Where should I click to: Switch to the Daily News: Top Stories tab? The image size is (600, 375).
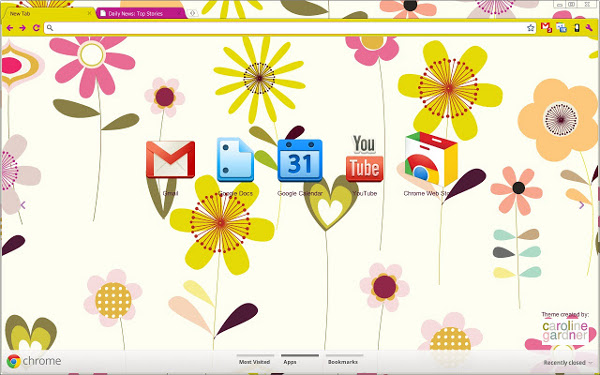(x=141, y=13)
